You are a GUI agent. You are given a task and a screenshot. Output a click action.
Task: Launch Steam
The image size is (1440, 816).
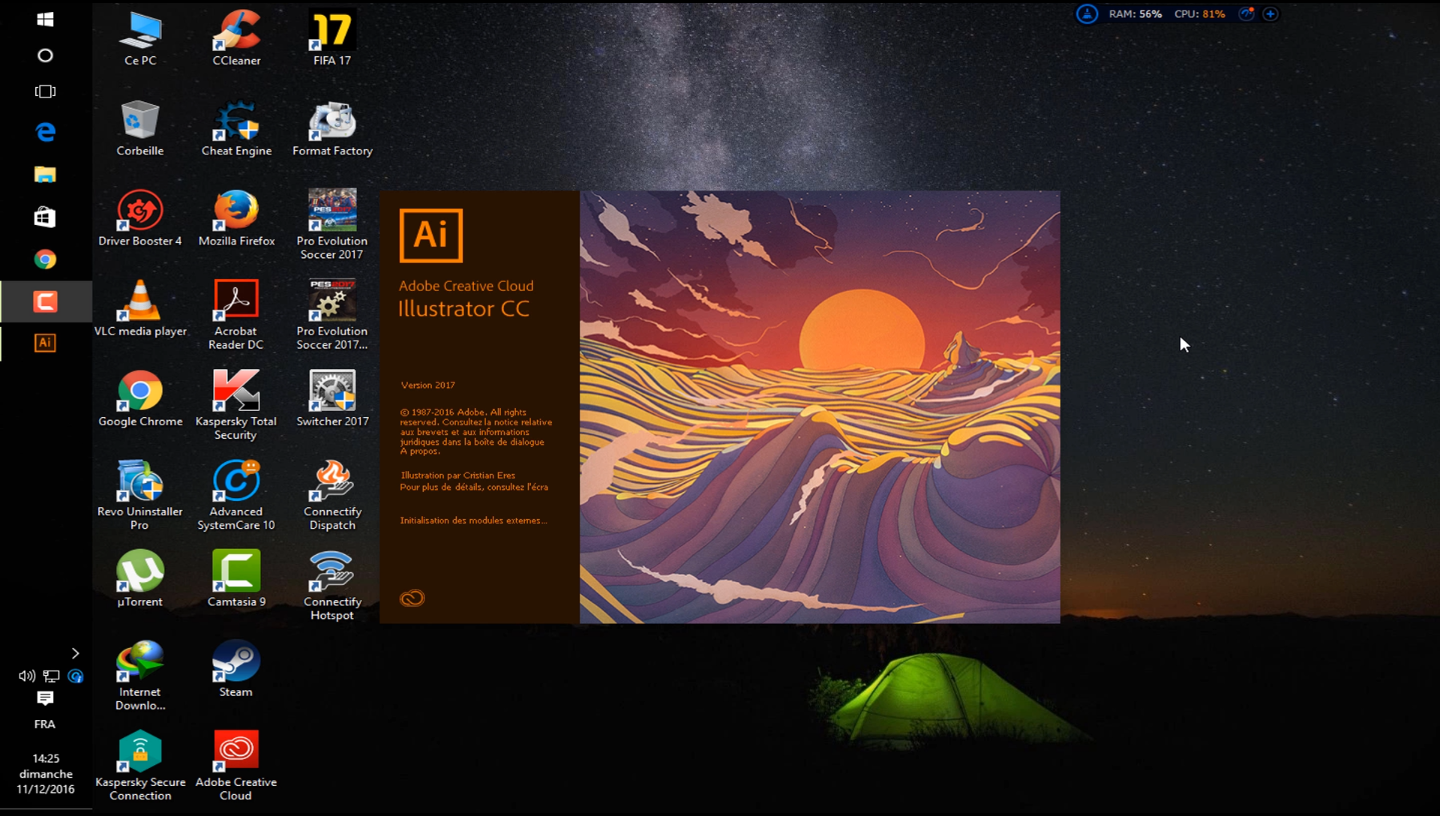click(236, 660)
